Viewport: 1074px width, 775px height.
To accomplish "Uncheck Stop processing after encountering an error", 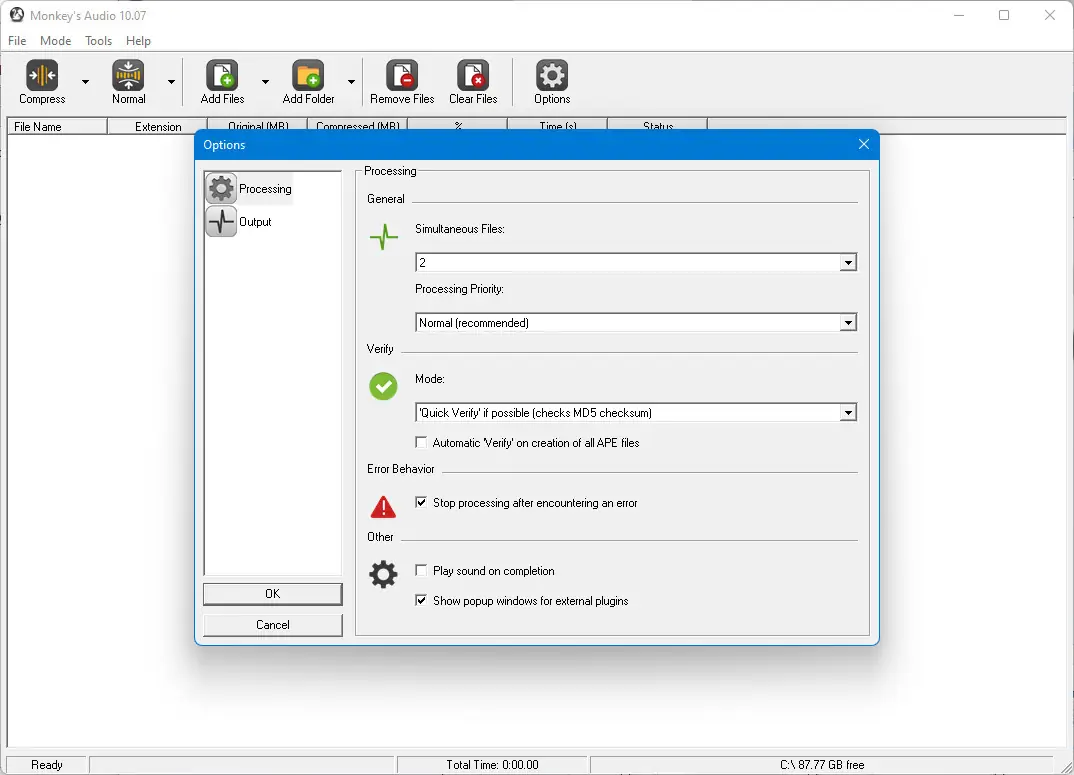I will [x=421, y=502].
